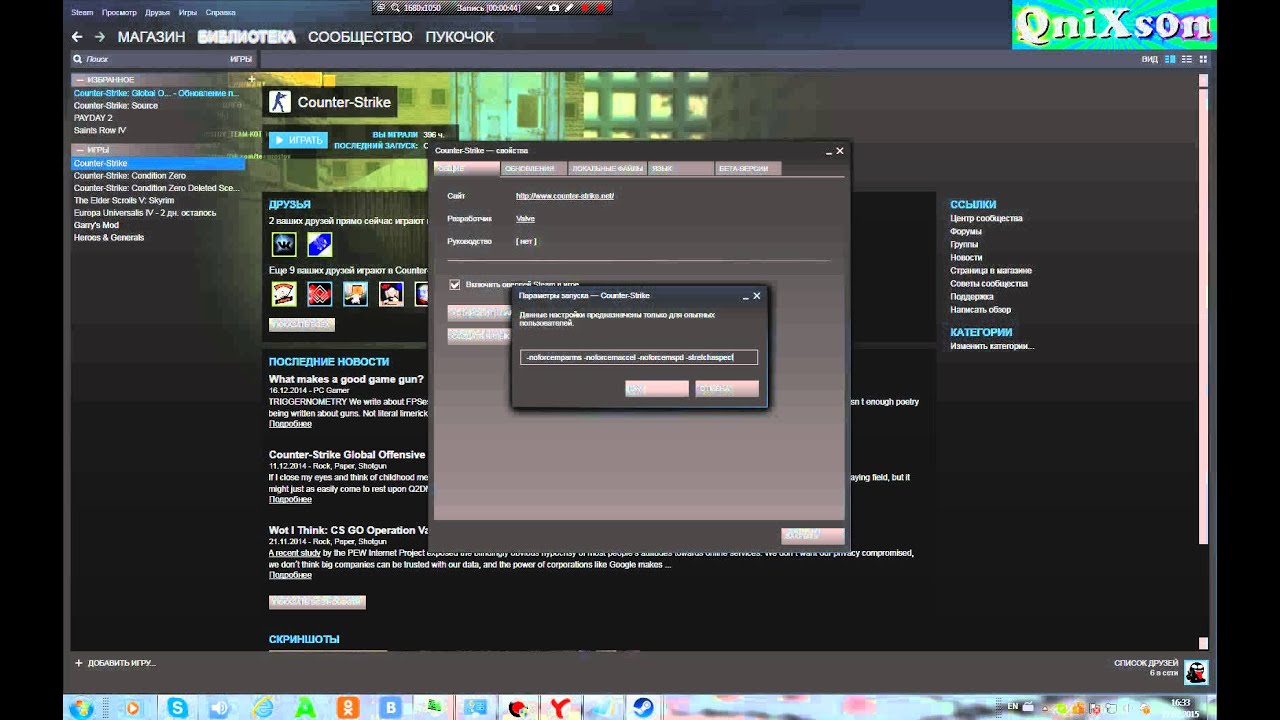Screen dimensions: 1280x720
Task: Click the plus icon for ДОБАВИТЬ ИГРУ
Action: coord(79,663)
